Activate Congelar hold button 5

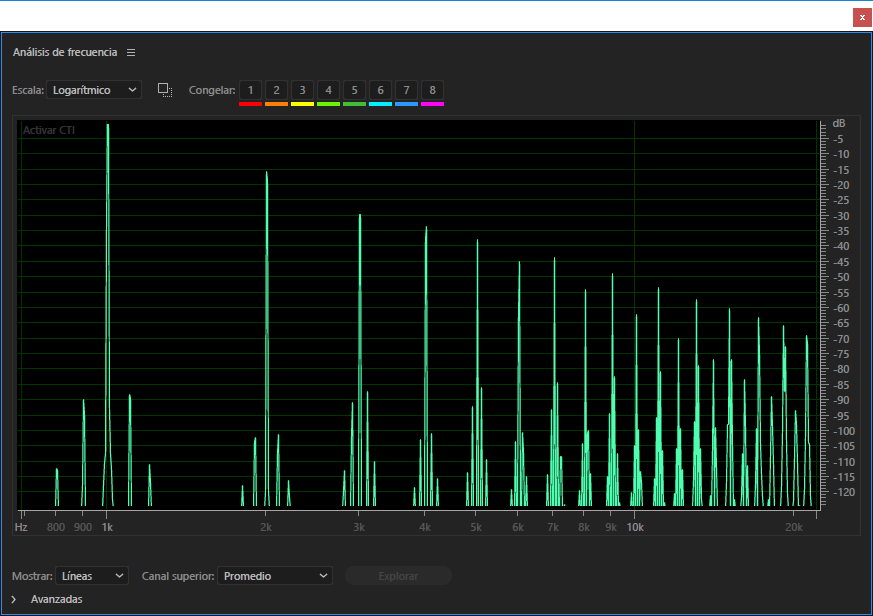(355, 90)
